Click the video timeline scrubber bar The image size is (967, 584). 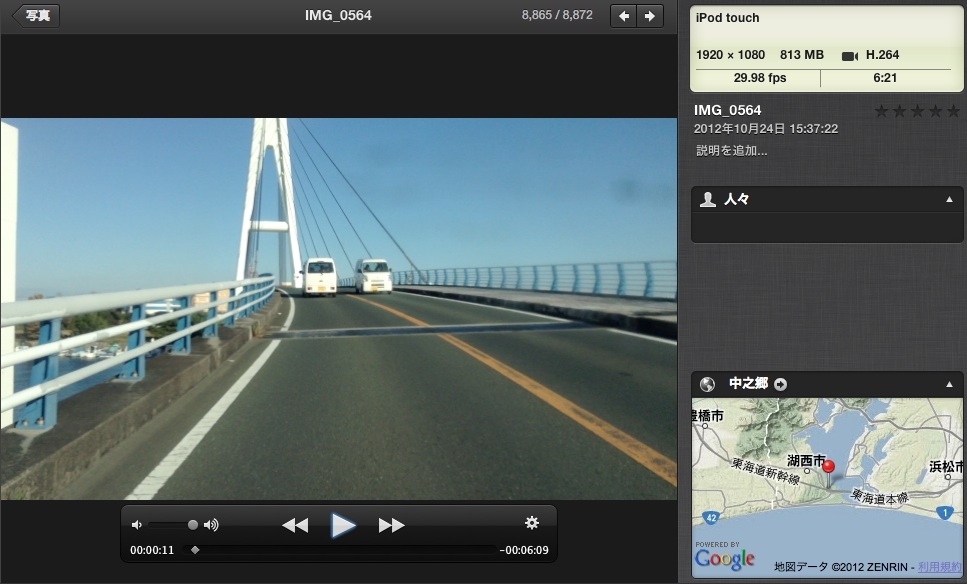[x=345, y=550]
